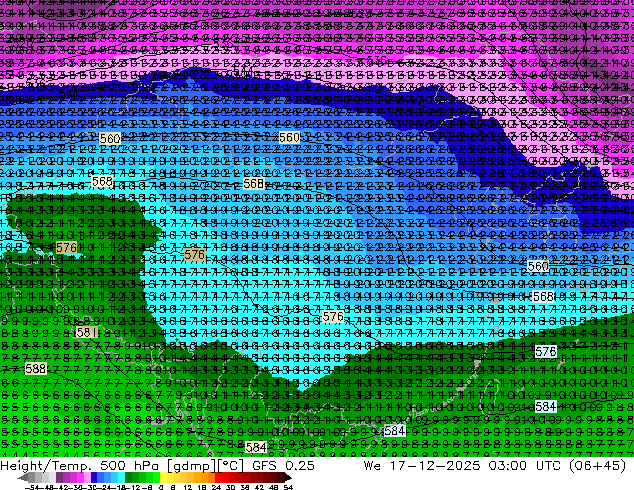Image resolution: width=634 pixels, height=490 pixels.
Task: Click the '[gdmp]' unit text
Action: point(190,466)
